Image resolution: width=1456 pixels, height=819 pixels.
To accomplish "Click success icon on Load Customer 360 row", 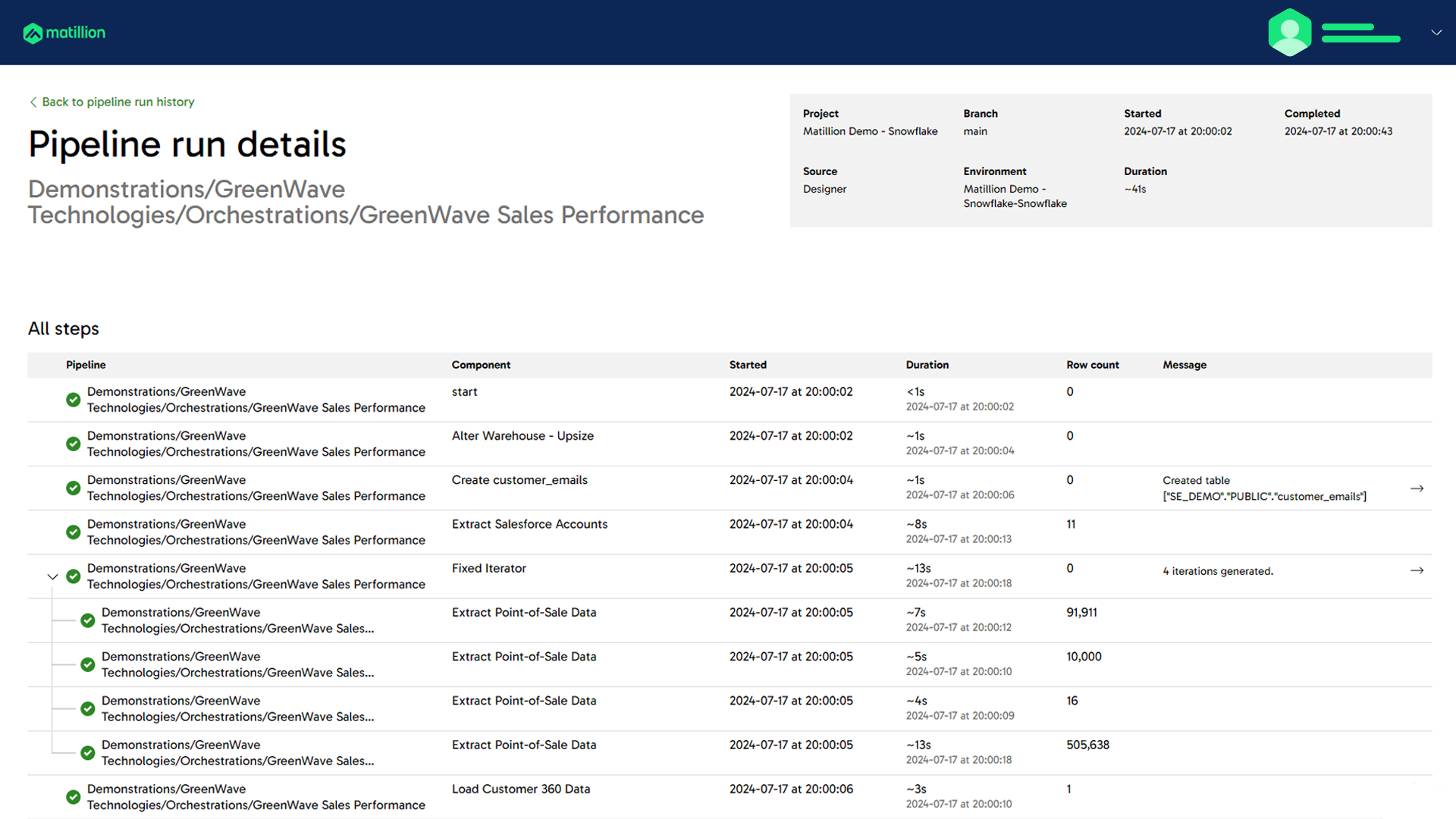I will click(74, 797).
